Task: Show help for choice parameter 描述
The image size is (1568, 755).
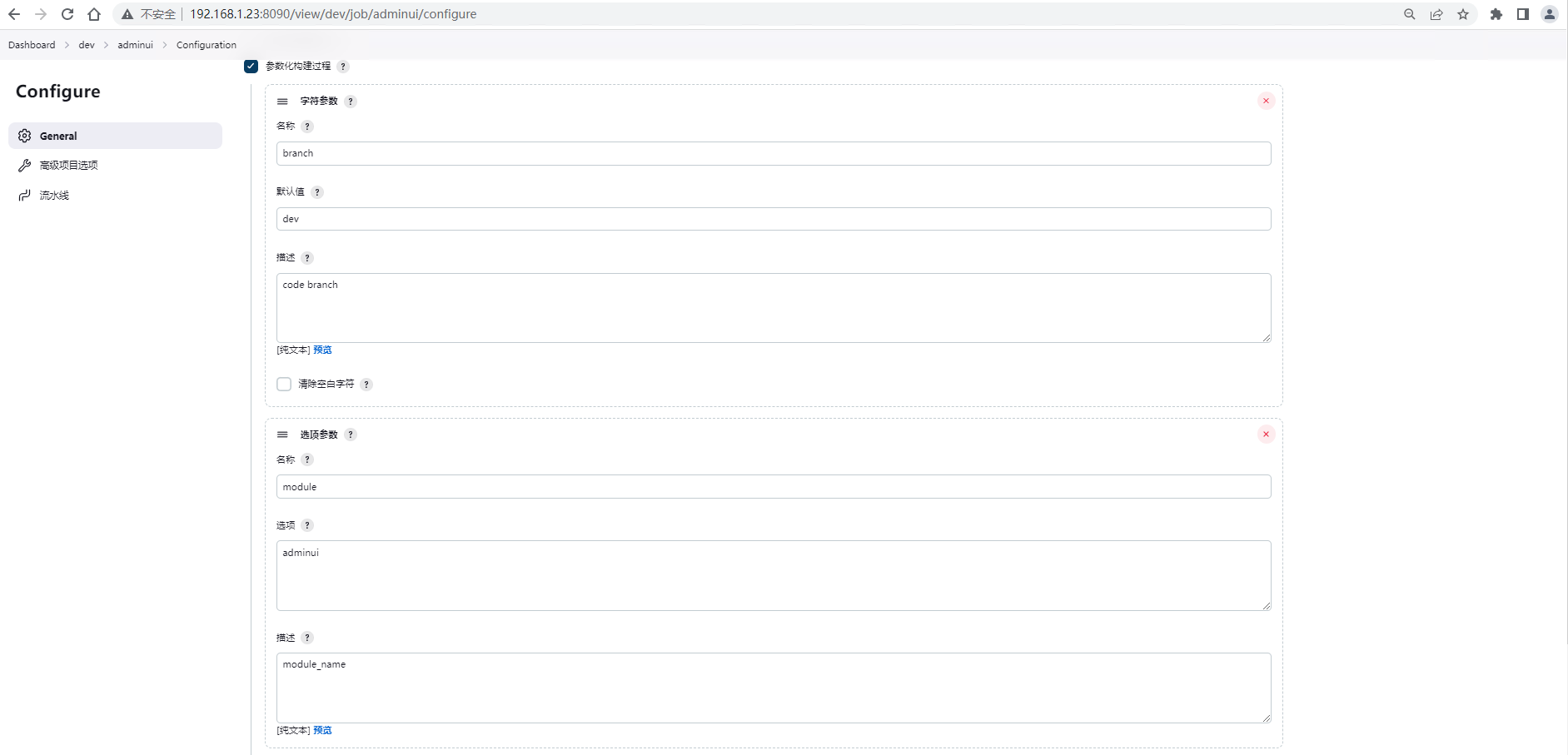Action: pyautogui.click(x=307, y=638)
